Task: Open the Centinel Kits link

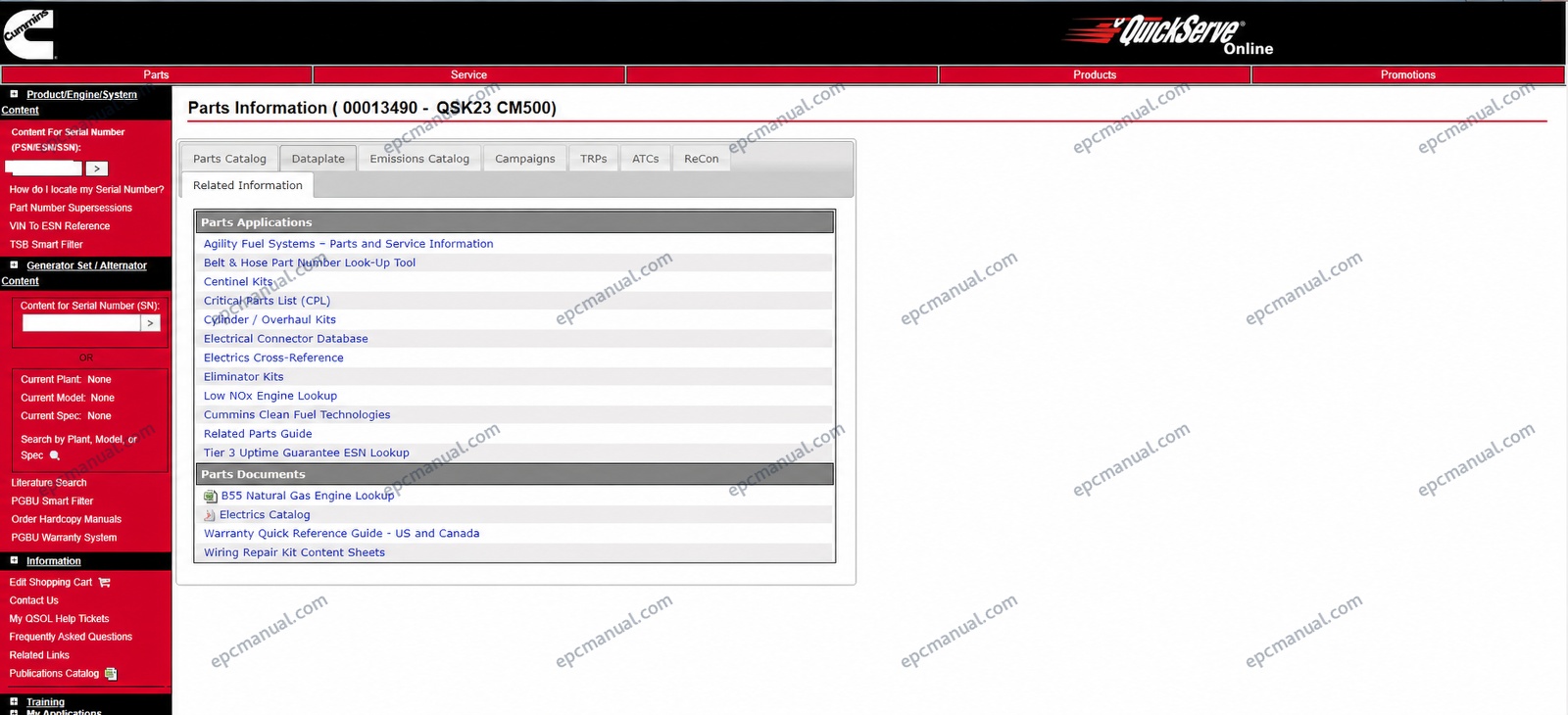Action: [x=238, y=282]
